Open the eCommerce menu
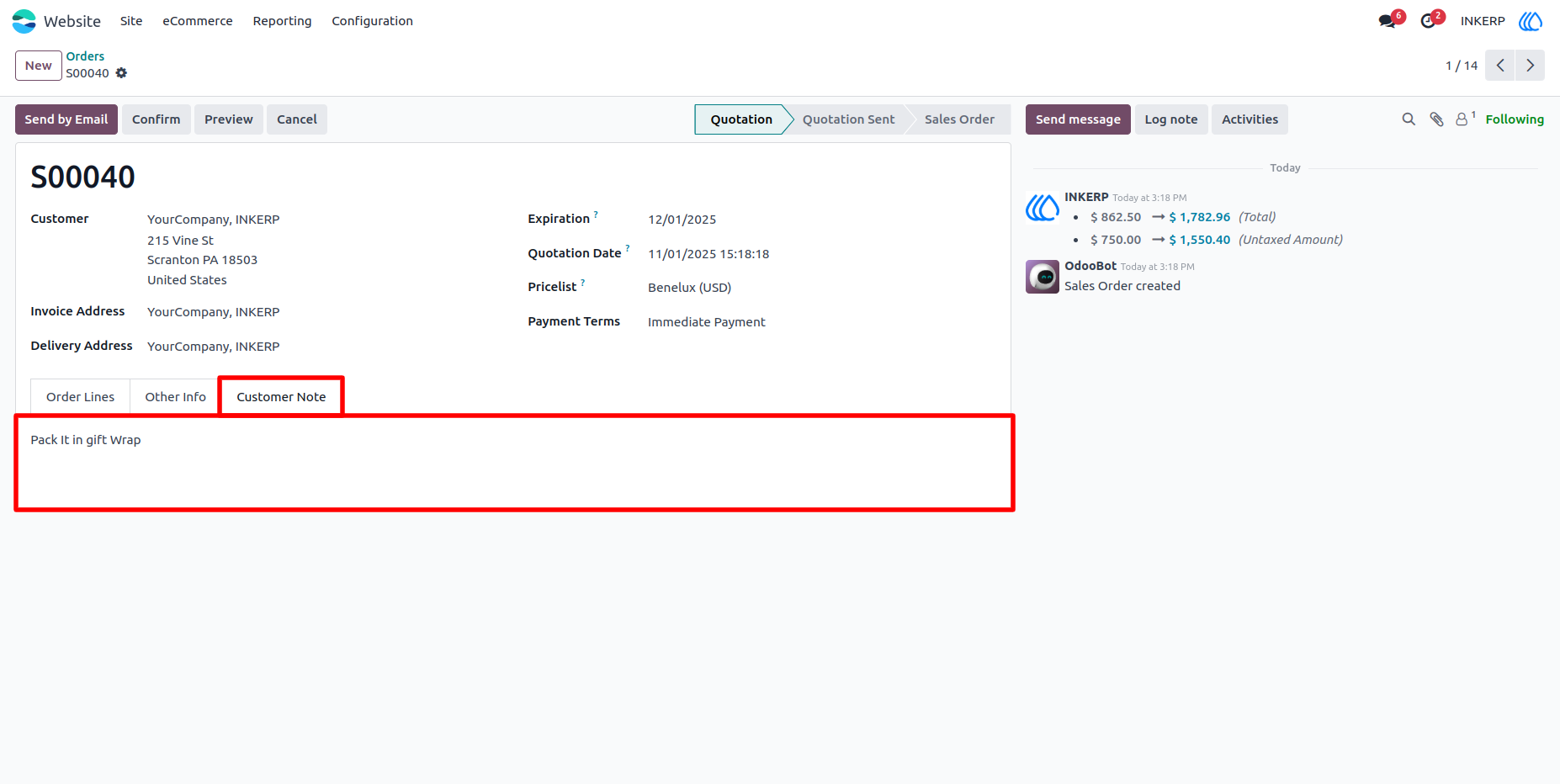This screenshot has width=1560, height=784. 198,21
